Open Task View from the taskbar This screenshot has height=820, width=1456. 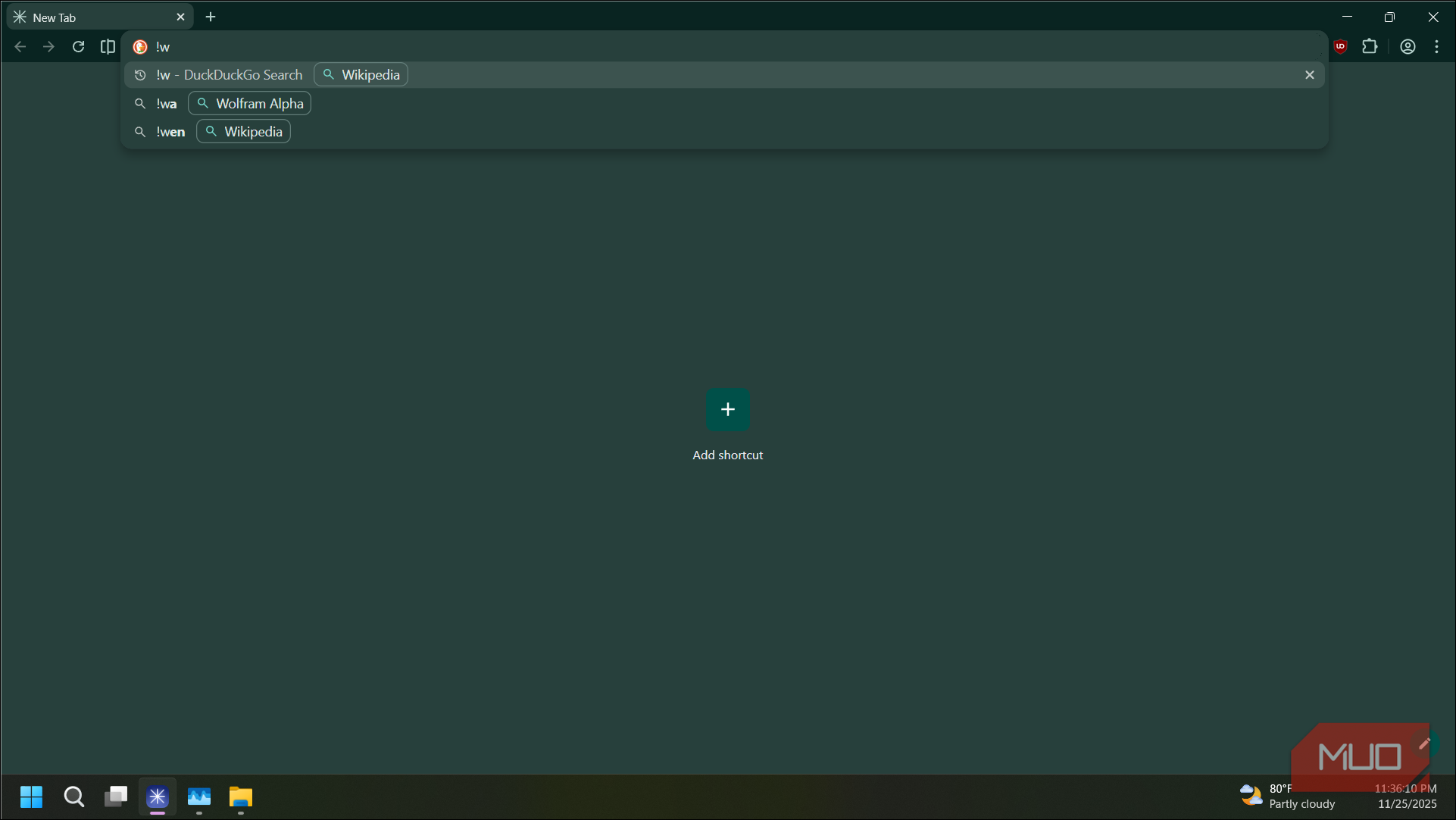[115, 797]
